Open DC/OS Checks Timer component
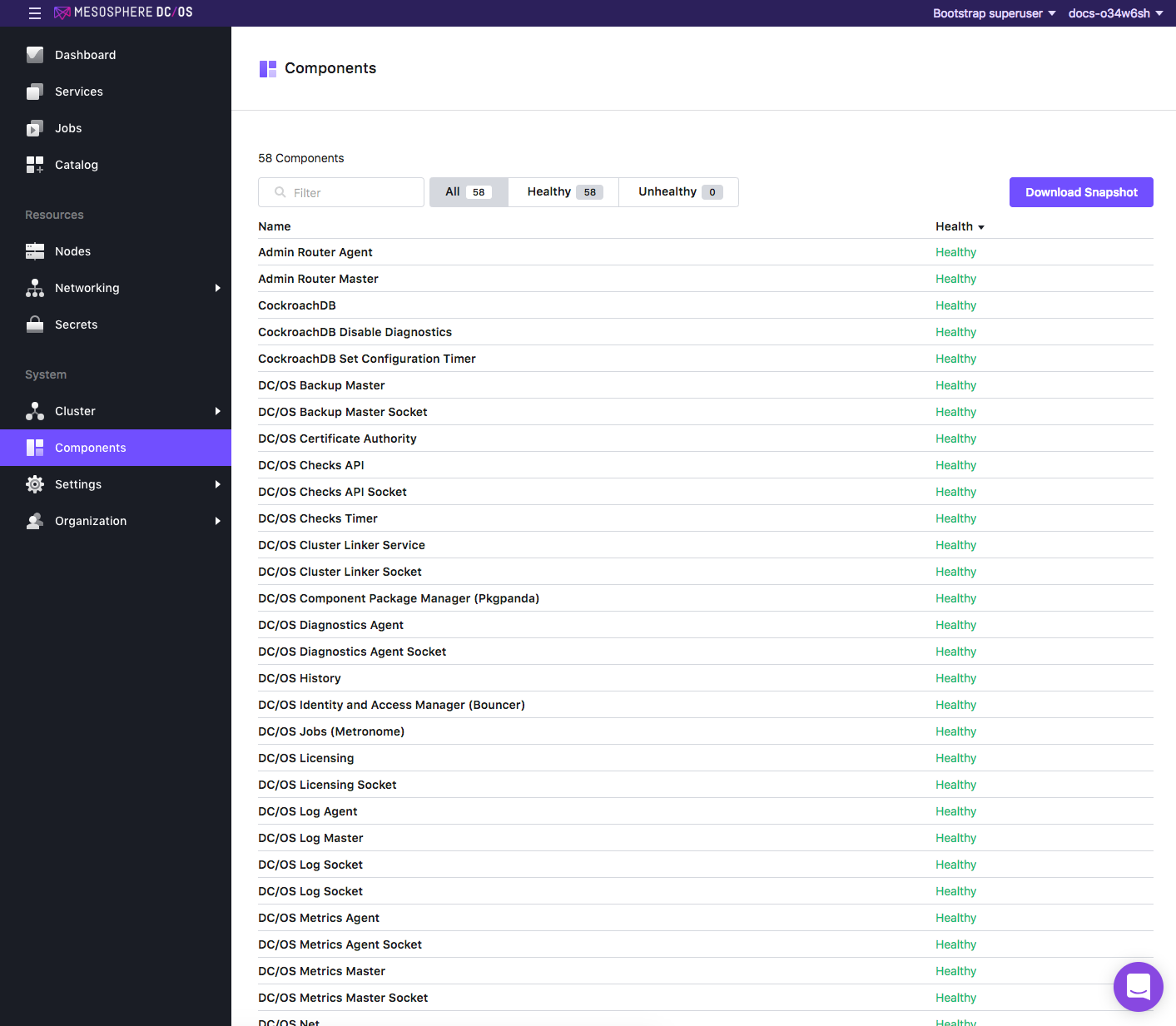Viewport: 1176px width, 1026px height. [x=318, y=518]
